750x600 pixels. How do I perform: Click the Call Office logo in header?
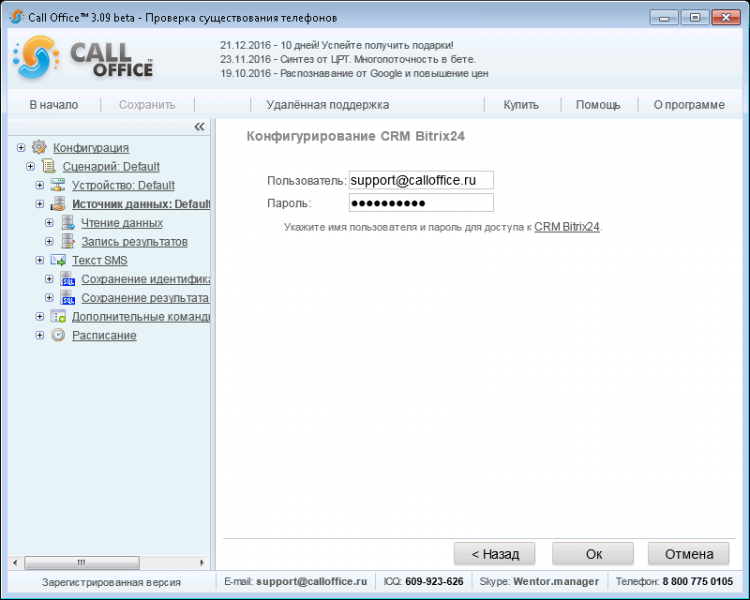pos(83,58)
